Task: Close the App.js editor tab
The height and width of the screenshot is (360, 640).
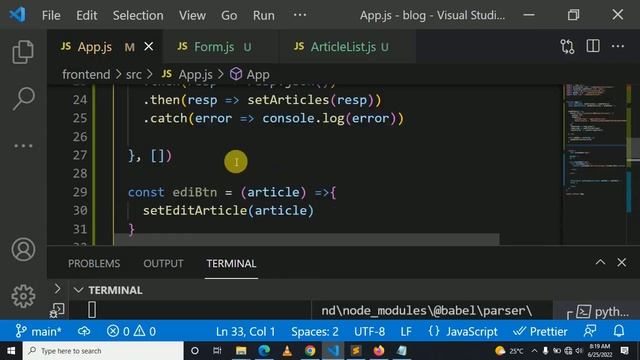Action: (x=149, y=47)
